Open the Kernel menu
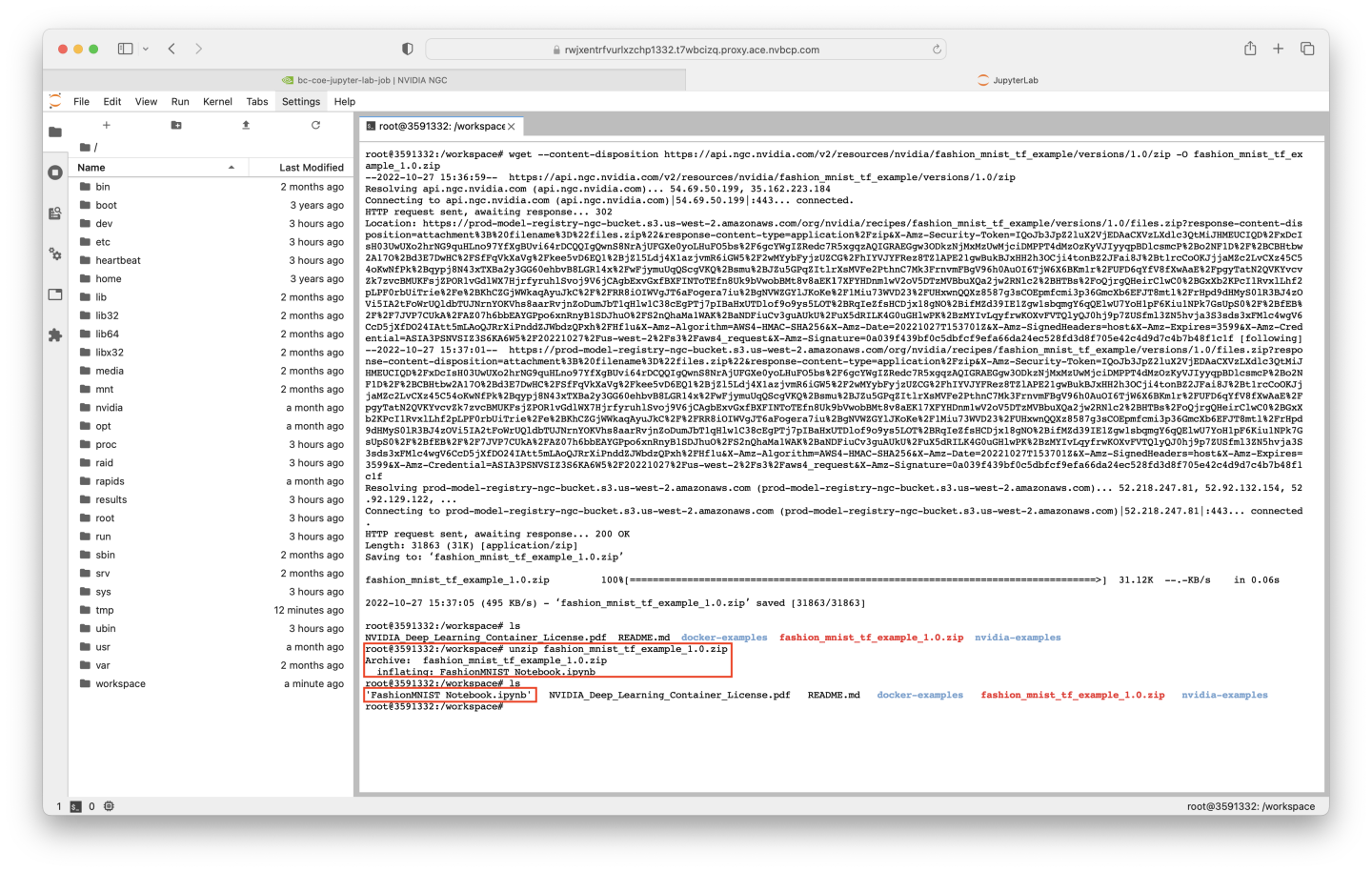Viewport: 1372px width, 872px height. (217, 101)
